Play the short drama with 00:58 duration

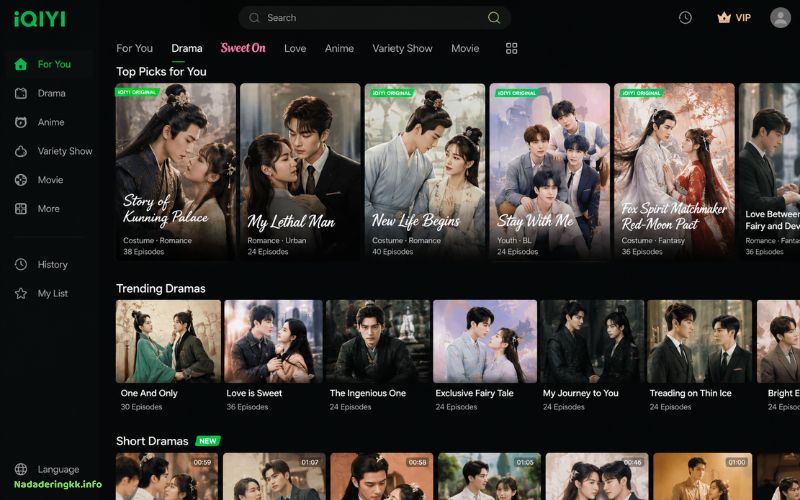pos(381,477)
